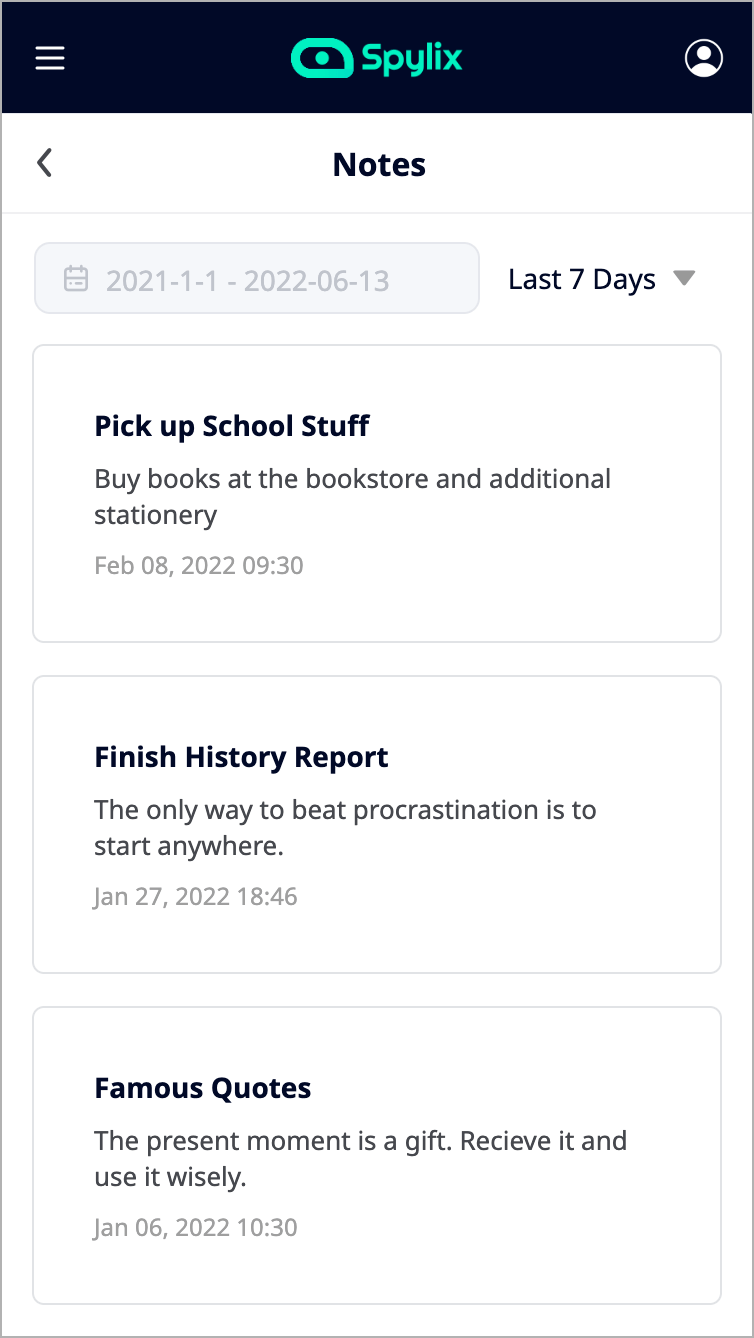Open the hamburger navigation menu
Viewport: 754px width, 1338px height.
click(50, 58)
